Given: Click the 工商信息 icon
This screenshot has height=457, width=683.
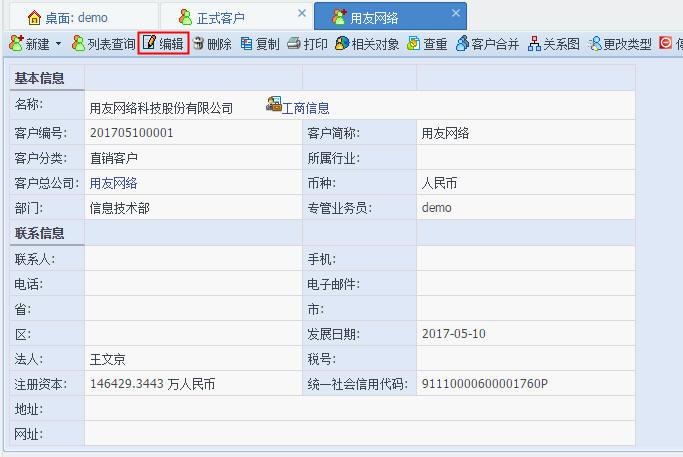Looking at the screenshot, I should [274, 104].
